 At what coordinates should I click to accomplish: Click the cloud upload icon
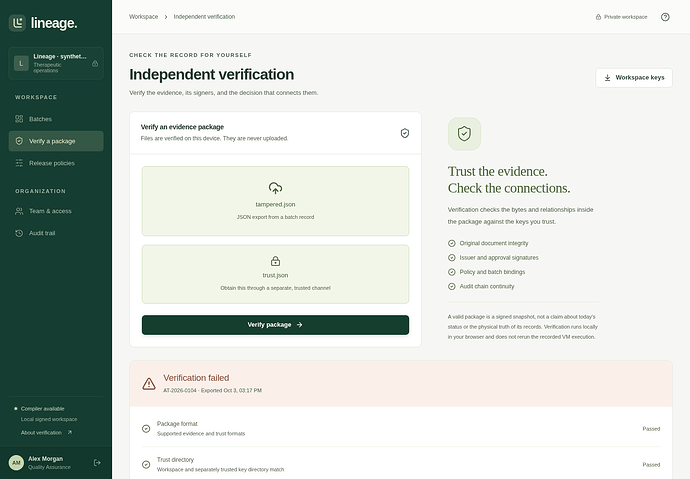click(275, 188)
